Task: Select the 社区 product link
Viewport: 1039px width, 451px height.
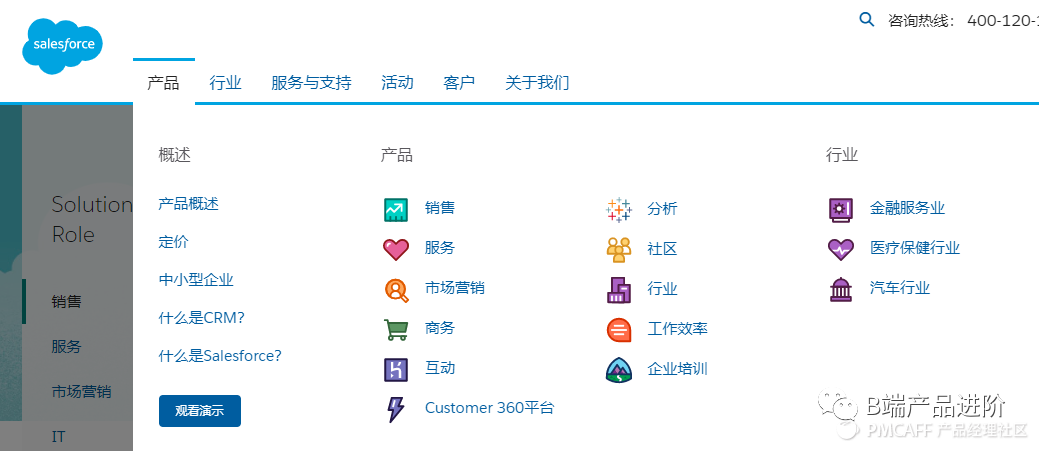Action: (x=663, y=249)
